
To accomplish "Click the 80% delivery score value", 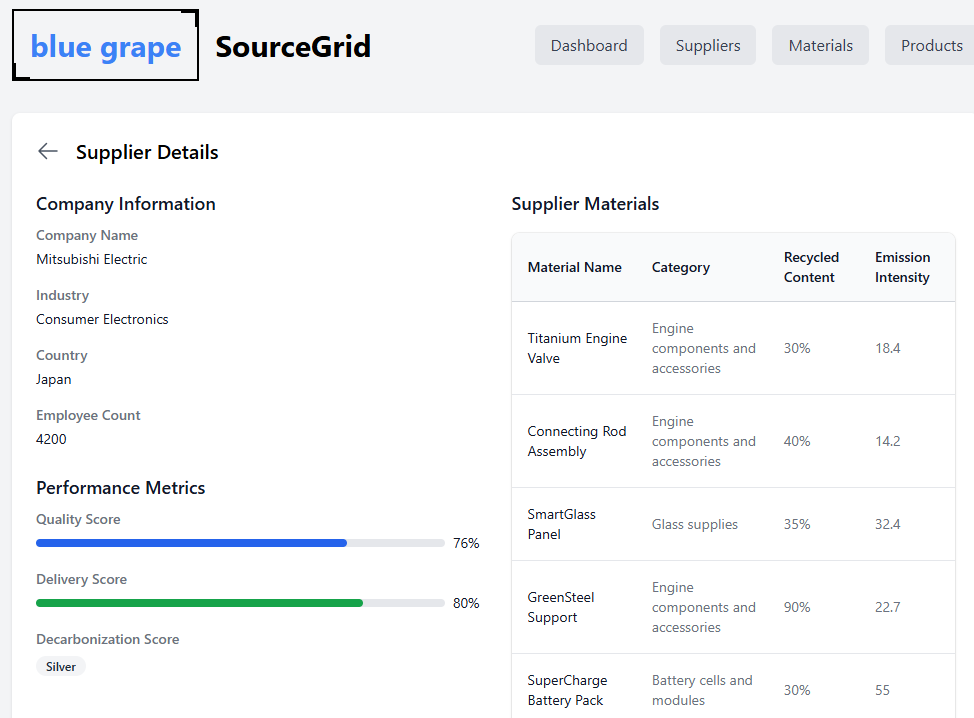I will coord(466,603).
